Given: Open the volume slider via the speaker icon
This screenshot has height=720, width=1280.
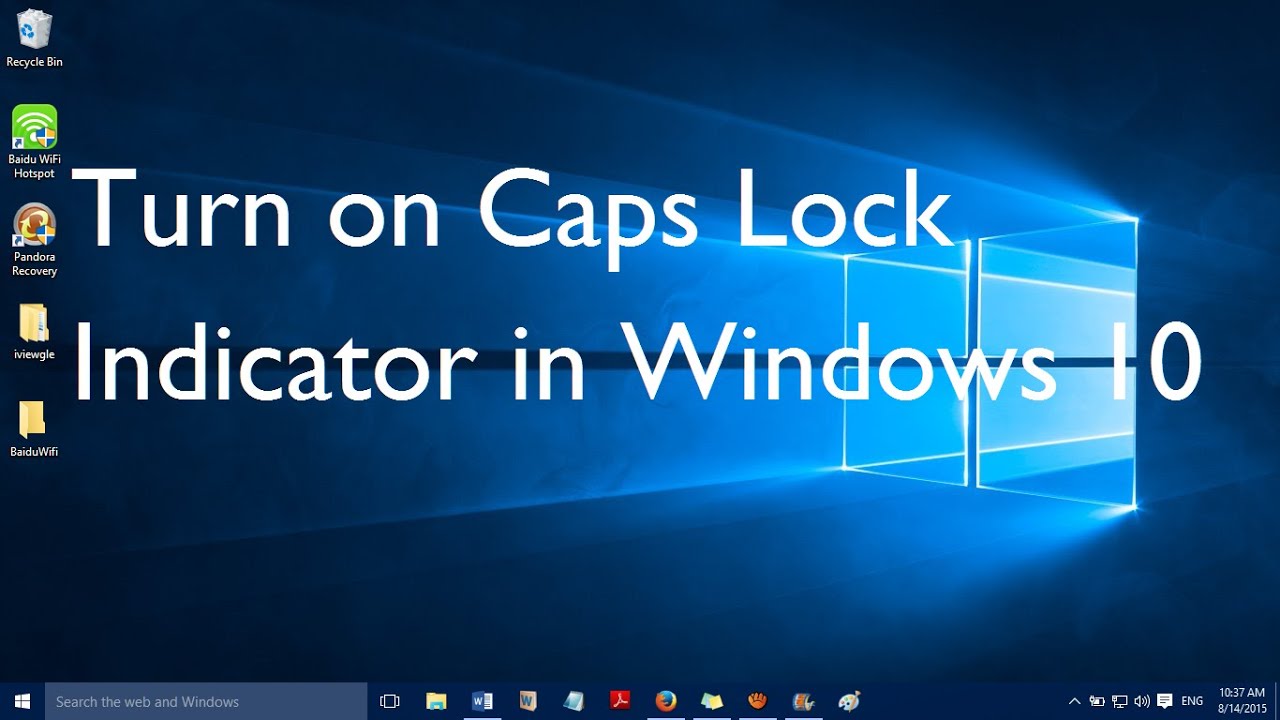Looking at the screenshot, I should [1141, 701].
